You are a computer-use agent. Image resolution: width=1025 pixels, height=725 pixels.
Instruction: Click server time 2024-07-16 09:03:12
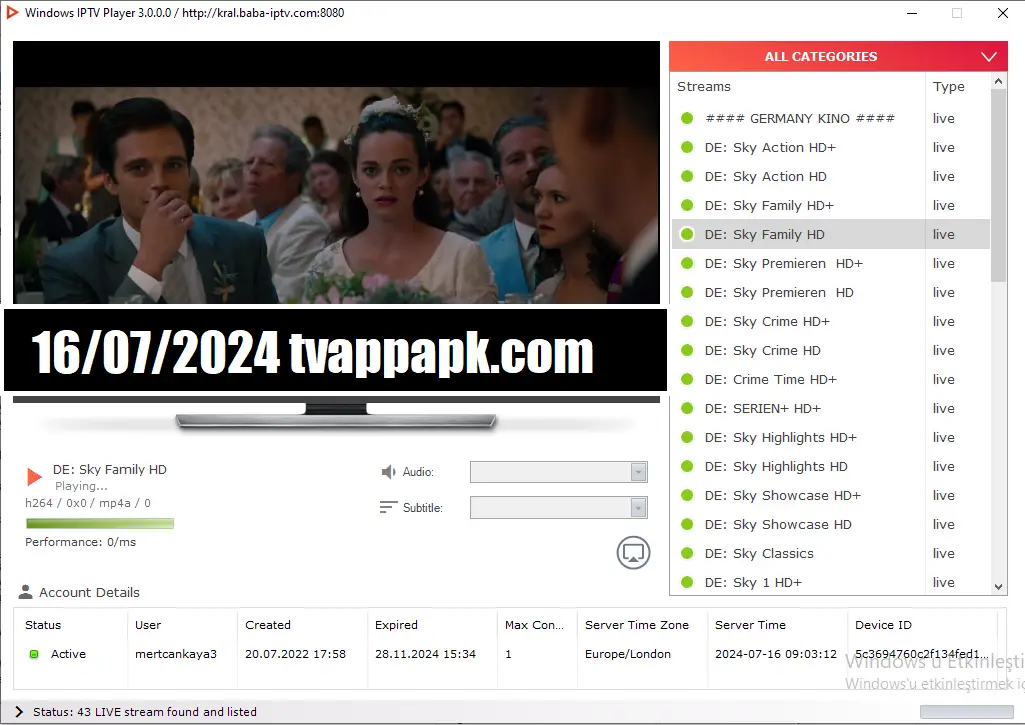click(776, 654)
